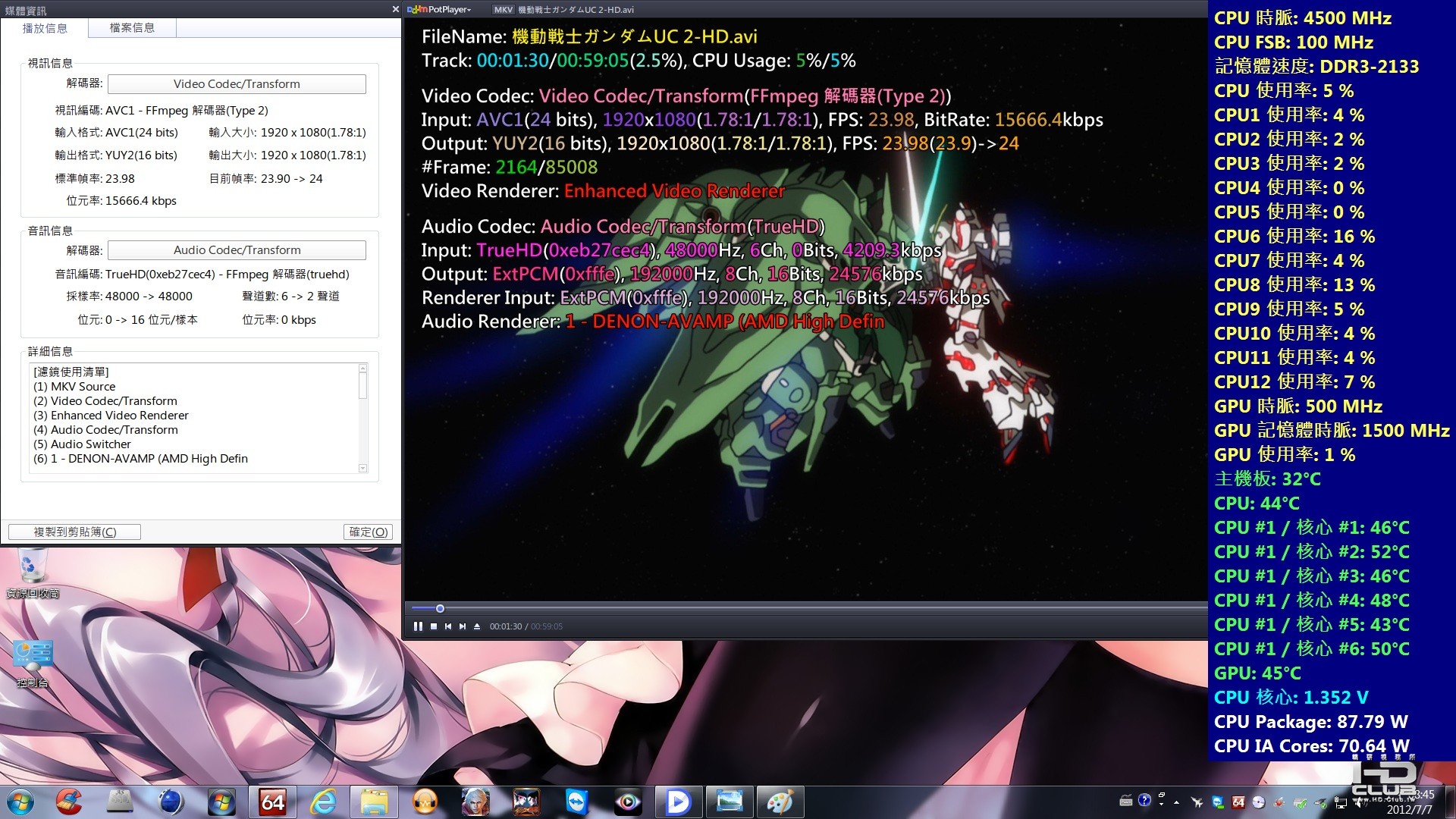Switch to the 播放信息 tab
1456x819 pixels.
tap(45, 28)
